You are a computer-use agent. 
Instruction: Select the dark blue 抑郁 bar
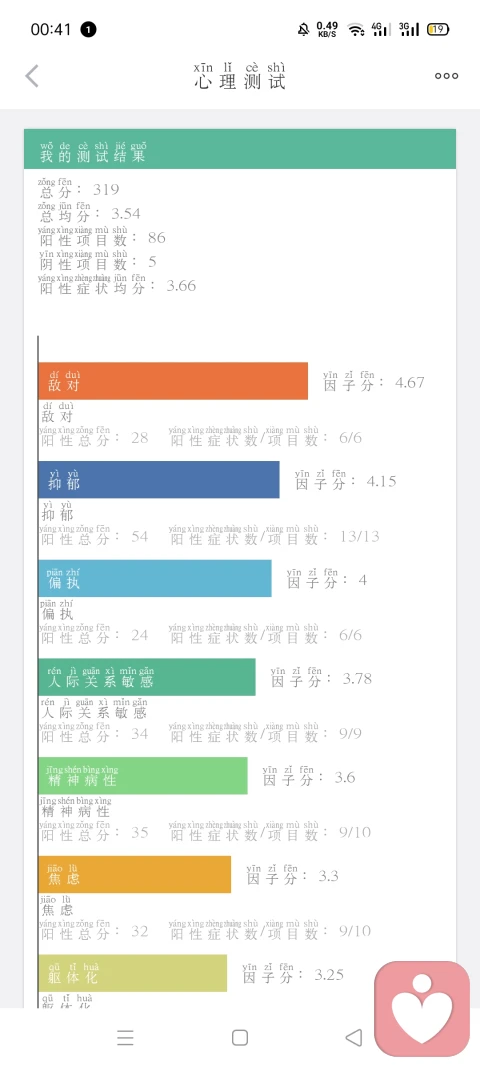[x=159, y=480]
